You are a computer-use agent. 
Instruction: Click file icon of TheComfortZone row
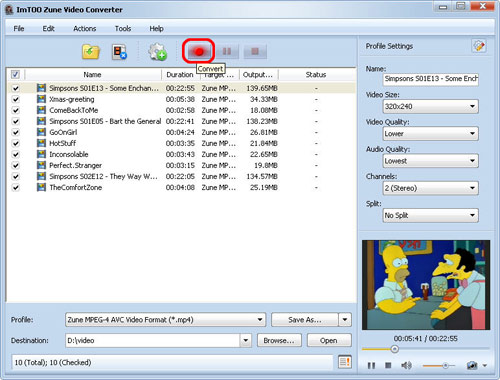click(x=41, y=187)
